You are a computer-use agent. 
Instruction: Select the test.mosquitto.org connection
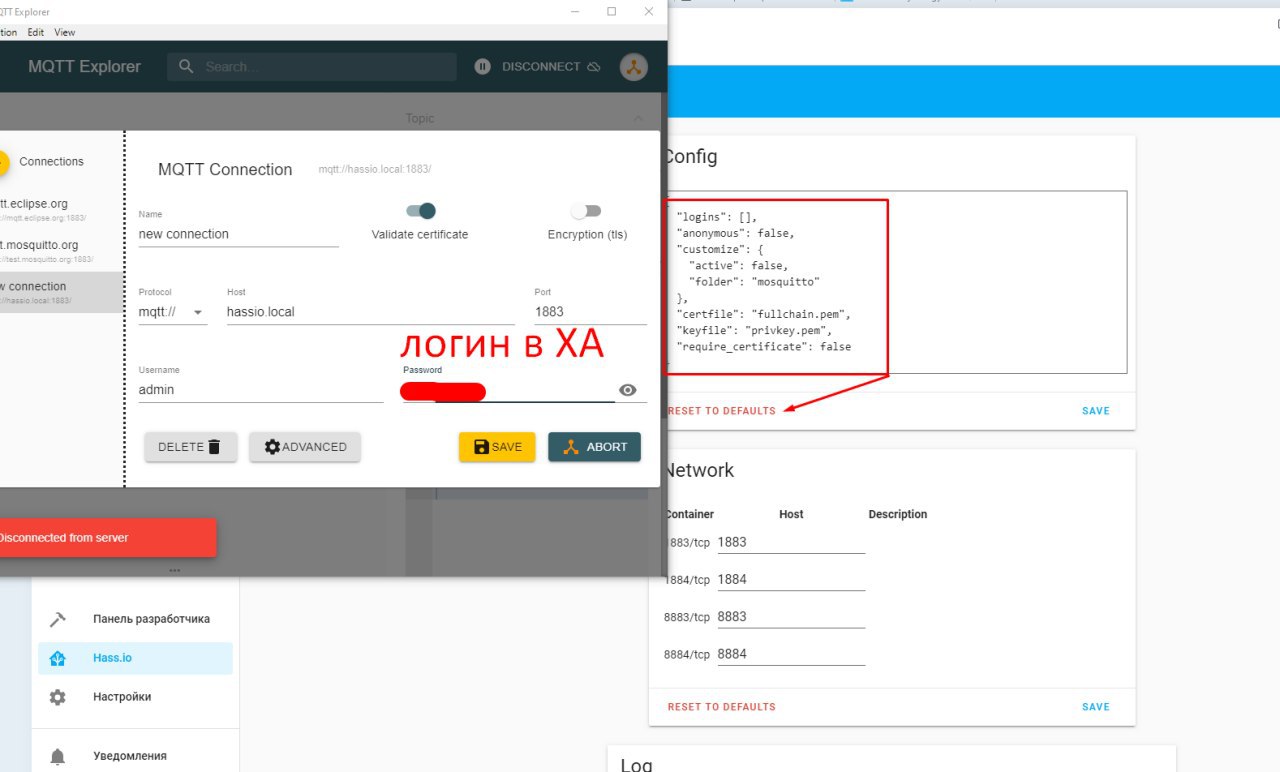(x=60, y=250)
